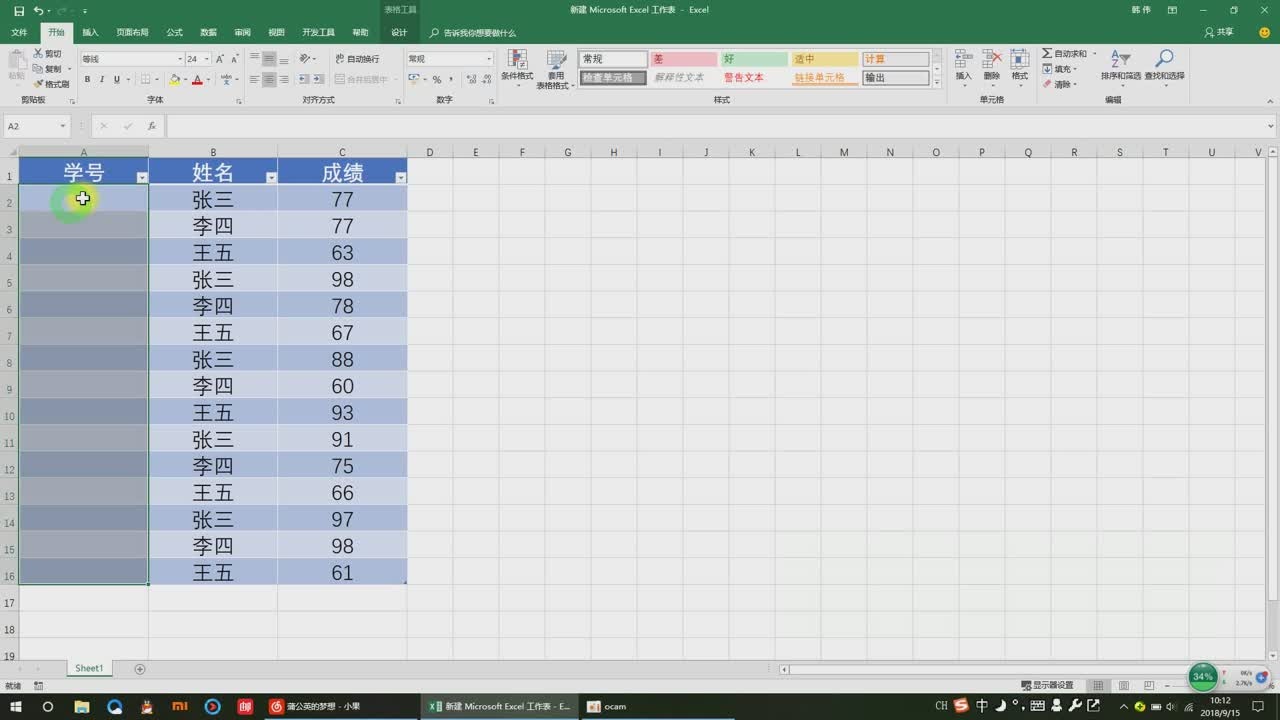Toggle middle vertical alignment
The width and height of the screenshot is (1280, 720).
click(x=269, y=59)
